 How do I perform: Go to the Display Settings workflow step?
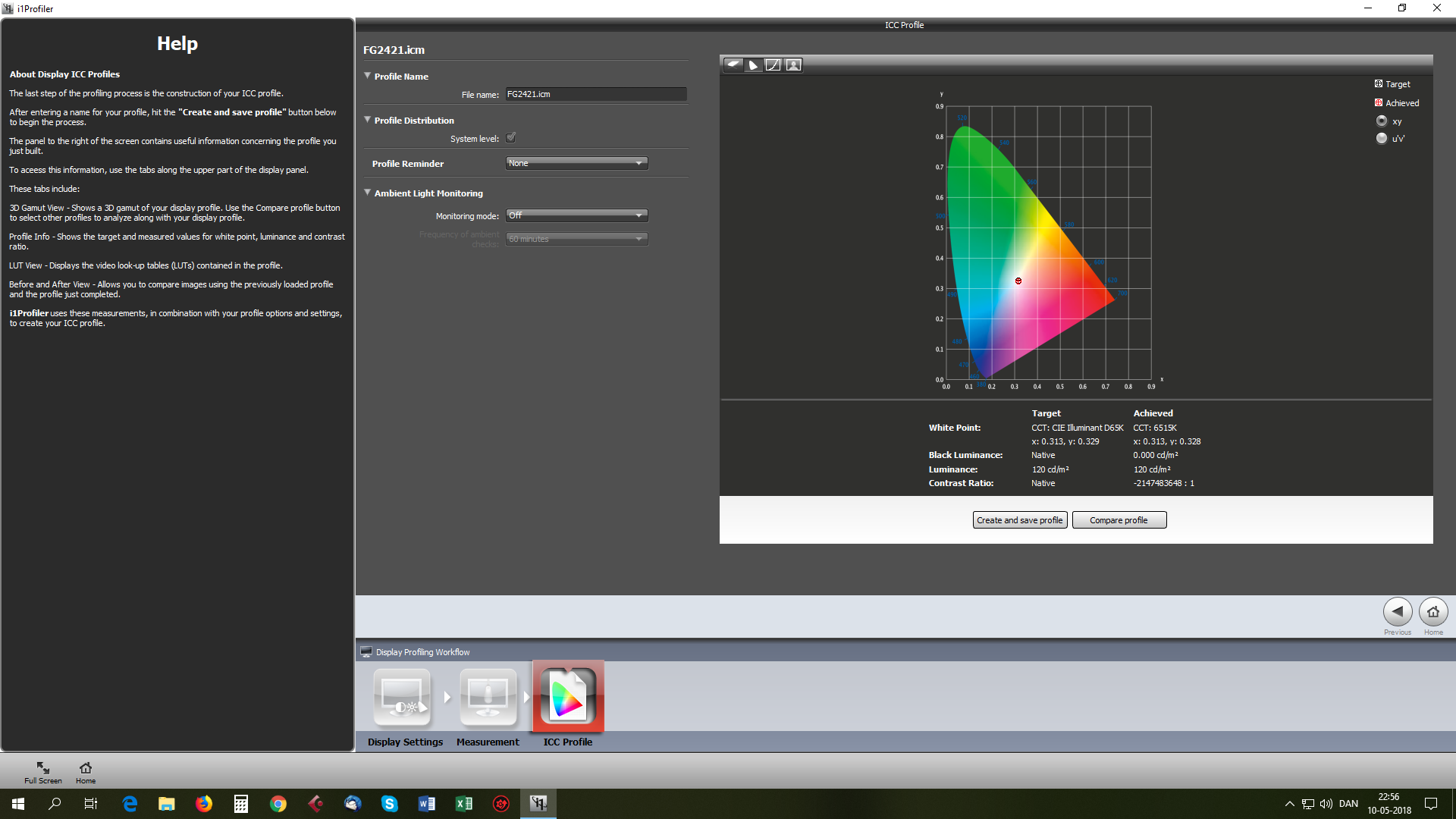pos(403,698)
